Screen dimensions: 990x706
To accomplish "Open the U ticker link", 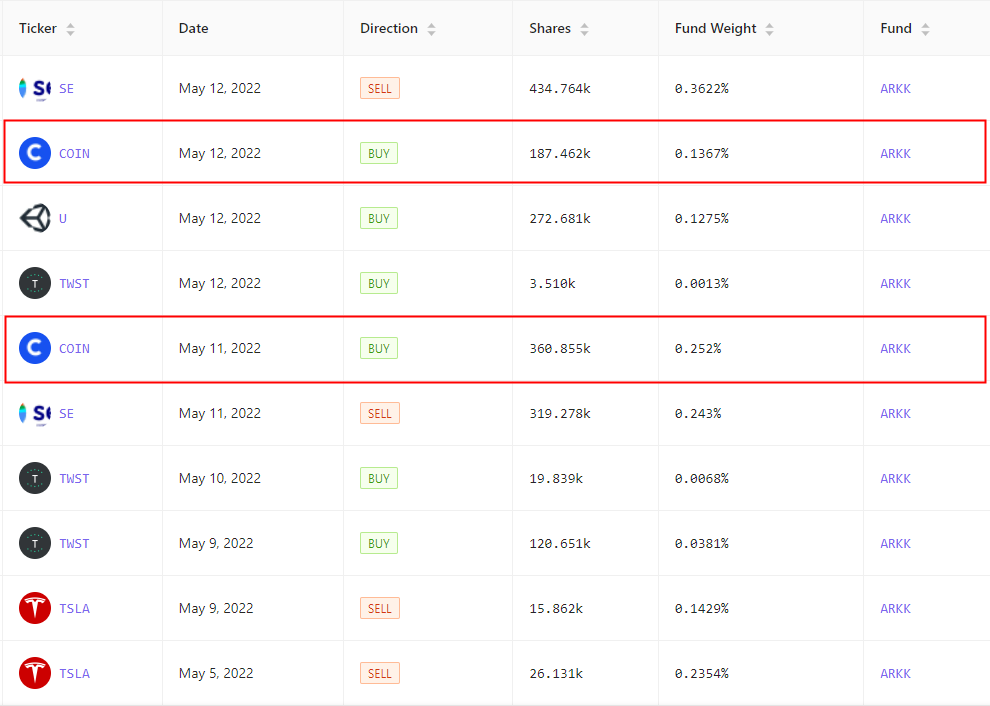I will pyautogui.click(x=63, y=218).
